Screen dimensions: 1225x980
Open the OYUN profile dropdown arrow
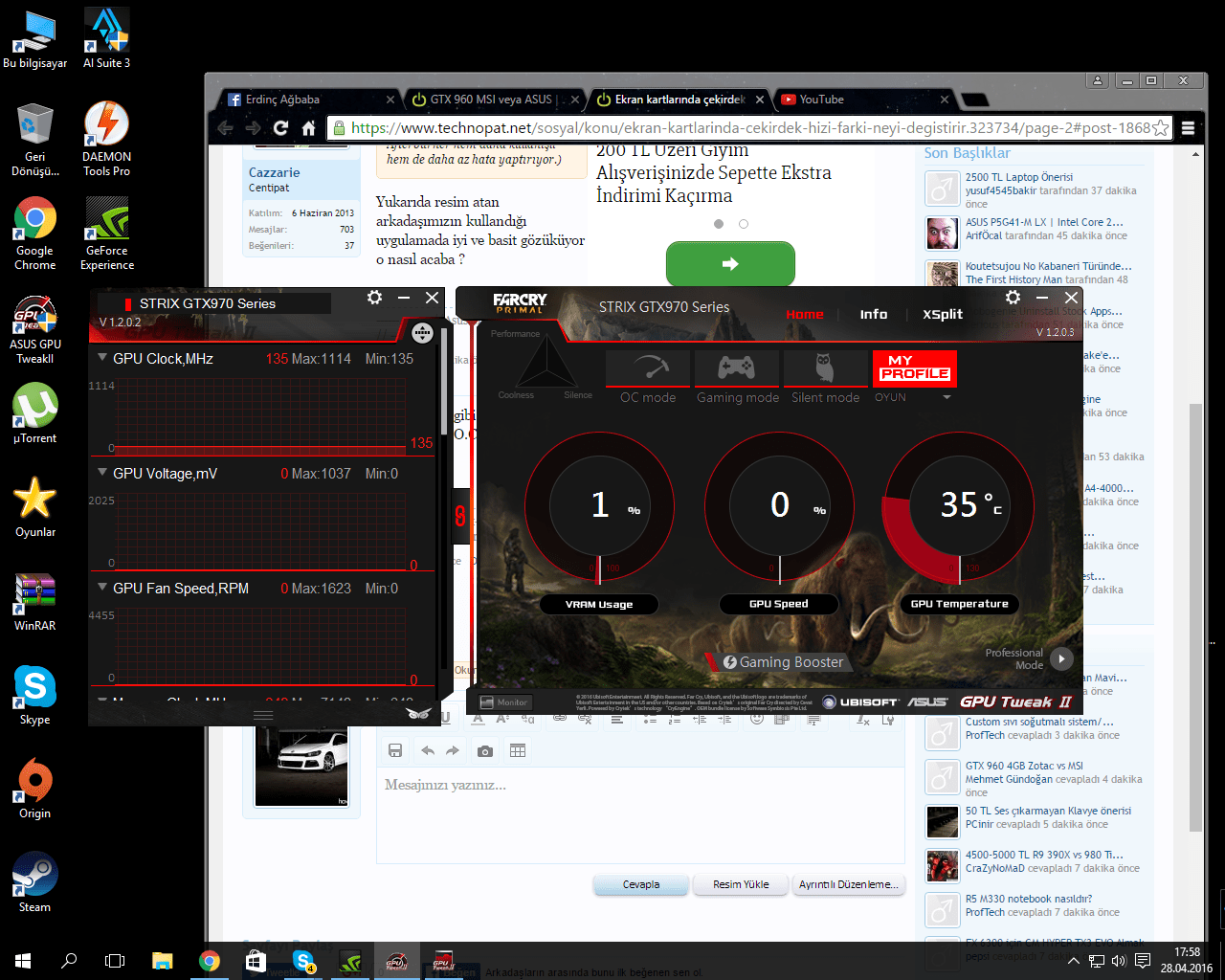947,397
